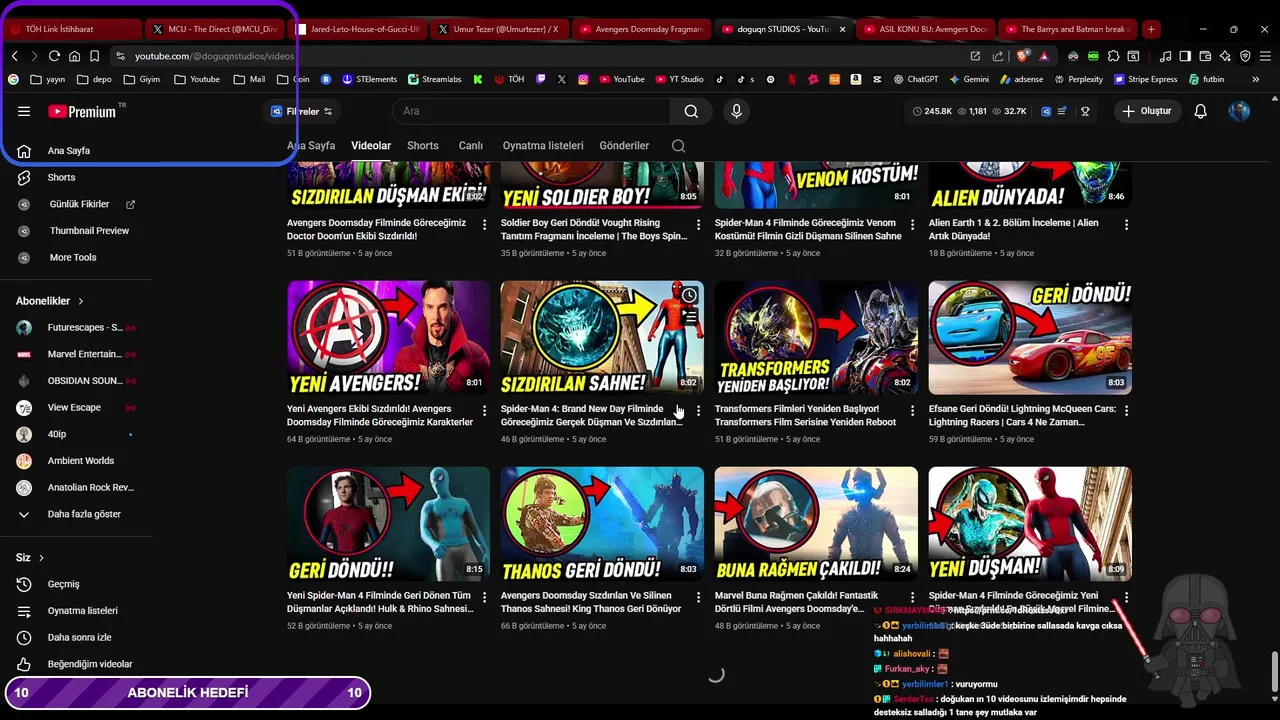Click the channel tab search icon

pos(678,146)
